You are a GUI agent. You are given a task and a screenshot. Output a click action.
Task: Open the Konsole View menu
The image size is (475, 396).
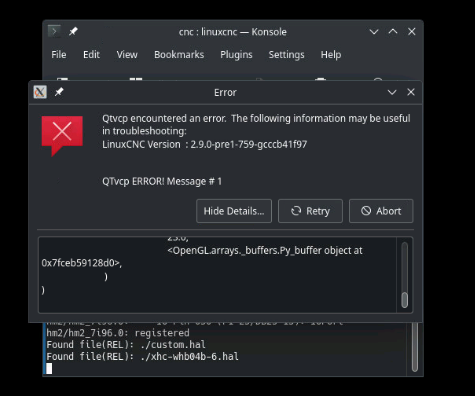127,55
